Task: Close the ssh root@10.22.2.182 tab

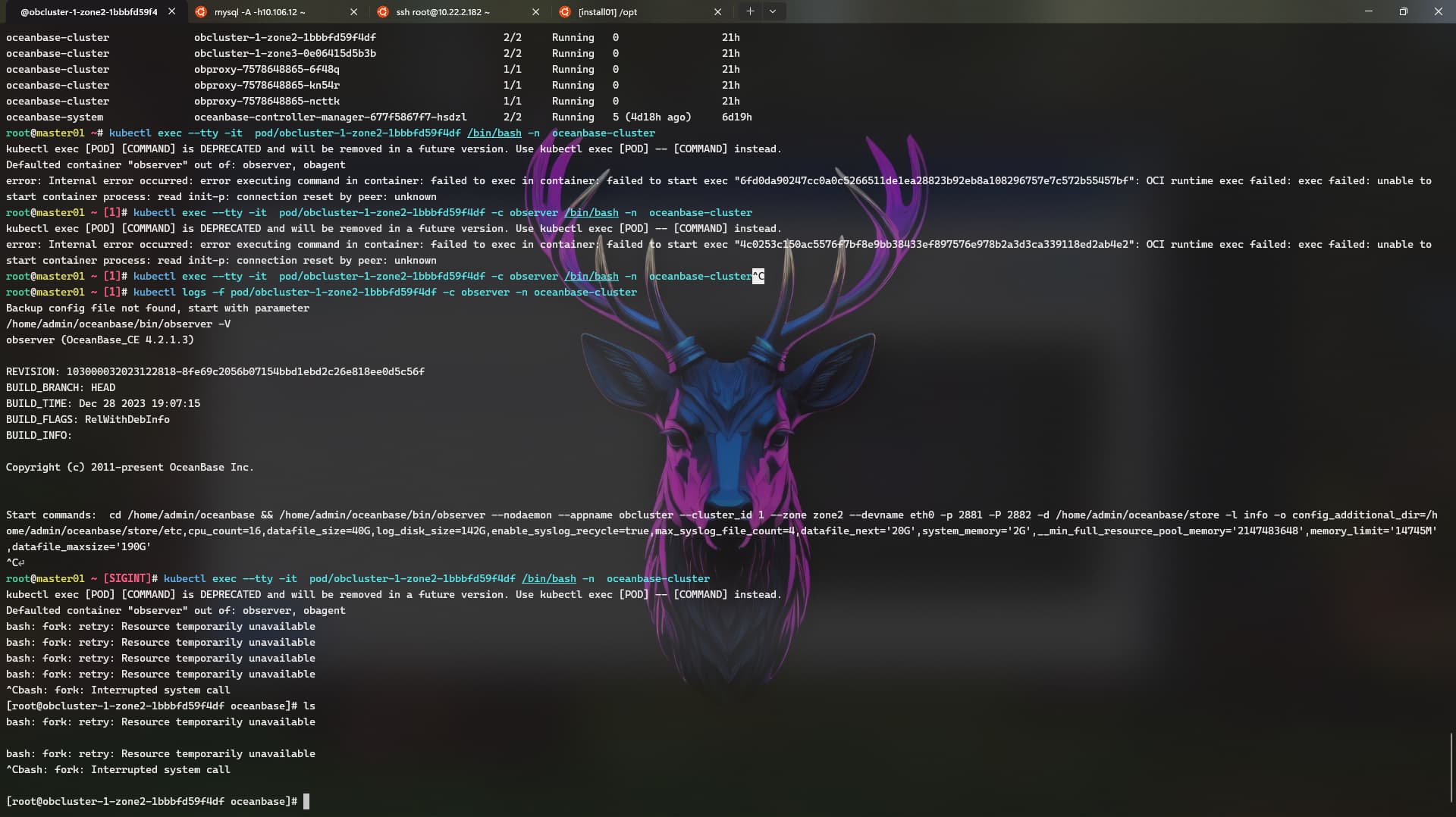Action: point(535,12)
